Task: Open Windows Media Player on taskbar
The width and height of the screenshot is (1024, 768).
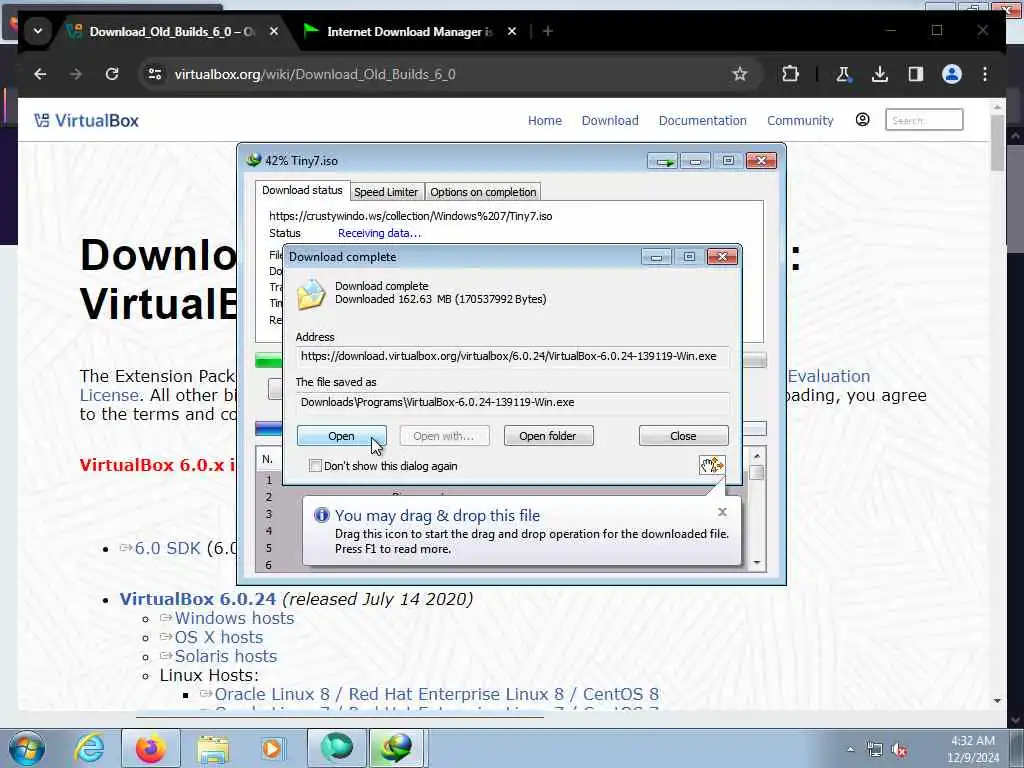Action: [272, 748]
